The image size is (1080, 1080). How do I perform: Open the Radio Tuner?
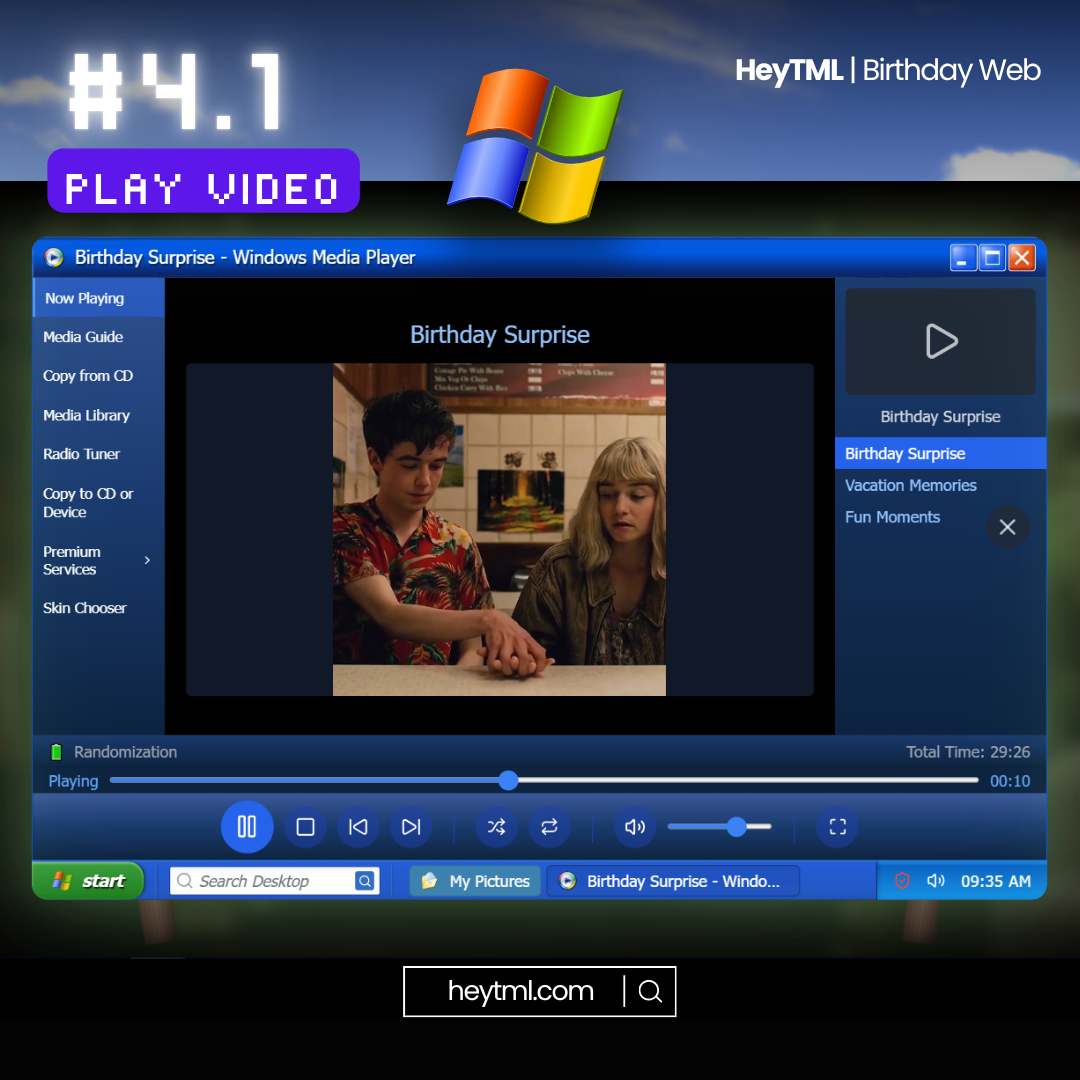81,454
